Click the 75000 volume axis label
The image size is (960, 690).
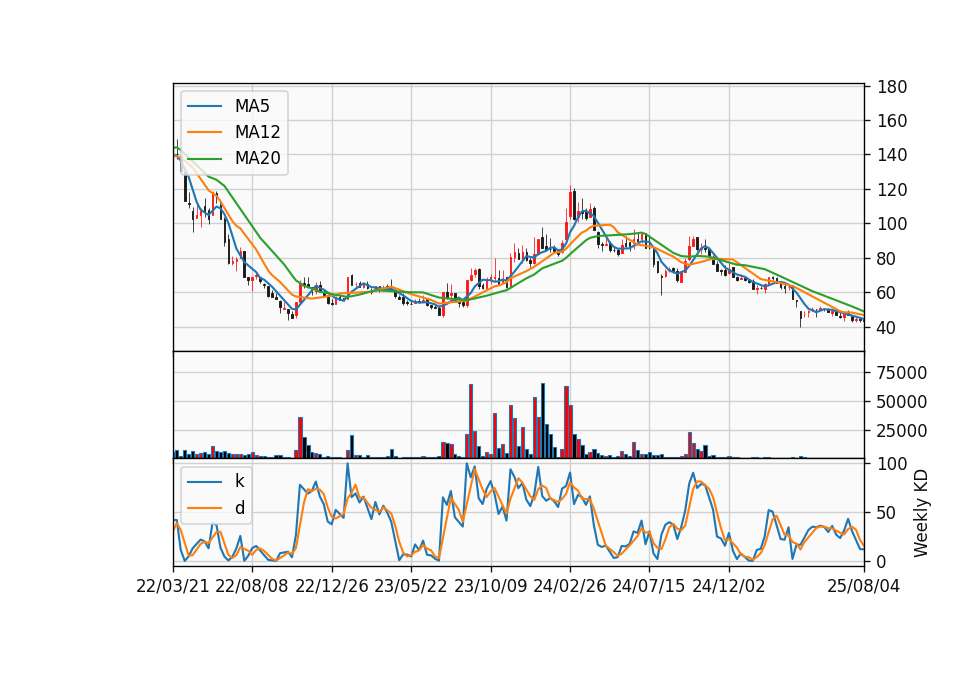(x=902, y=373)
